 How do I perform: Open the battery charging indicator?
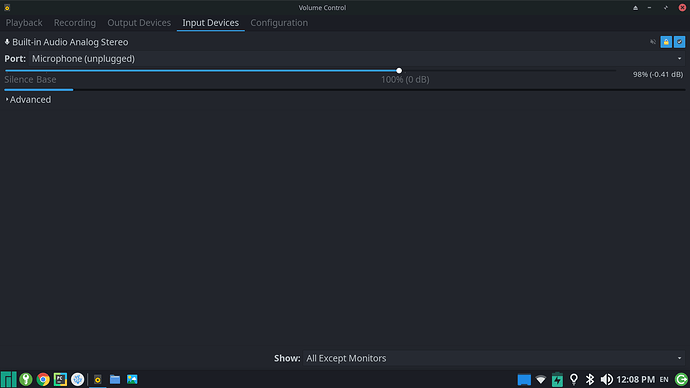557,379
